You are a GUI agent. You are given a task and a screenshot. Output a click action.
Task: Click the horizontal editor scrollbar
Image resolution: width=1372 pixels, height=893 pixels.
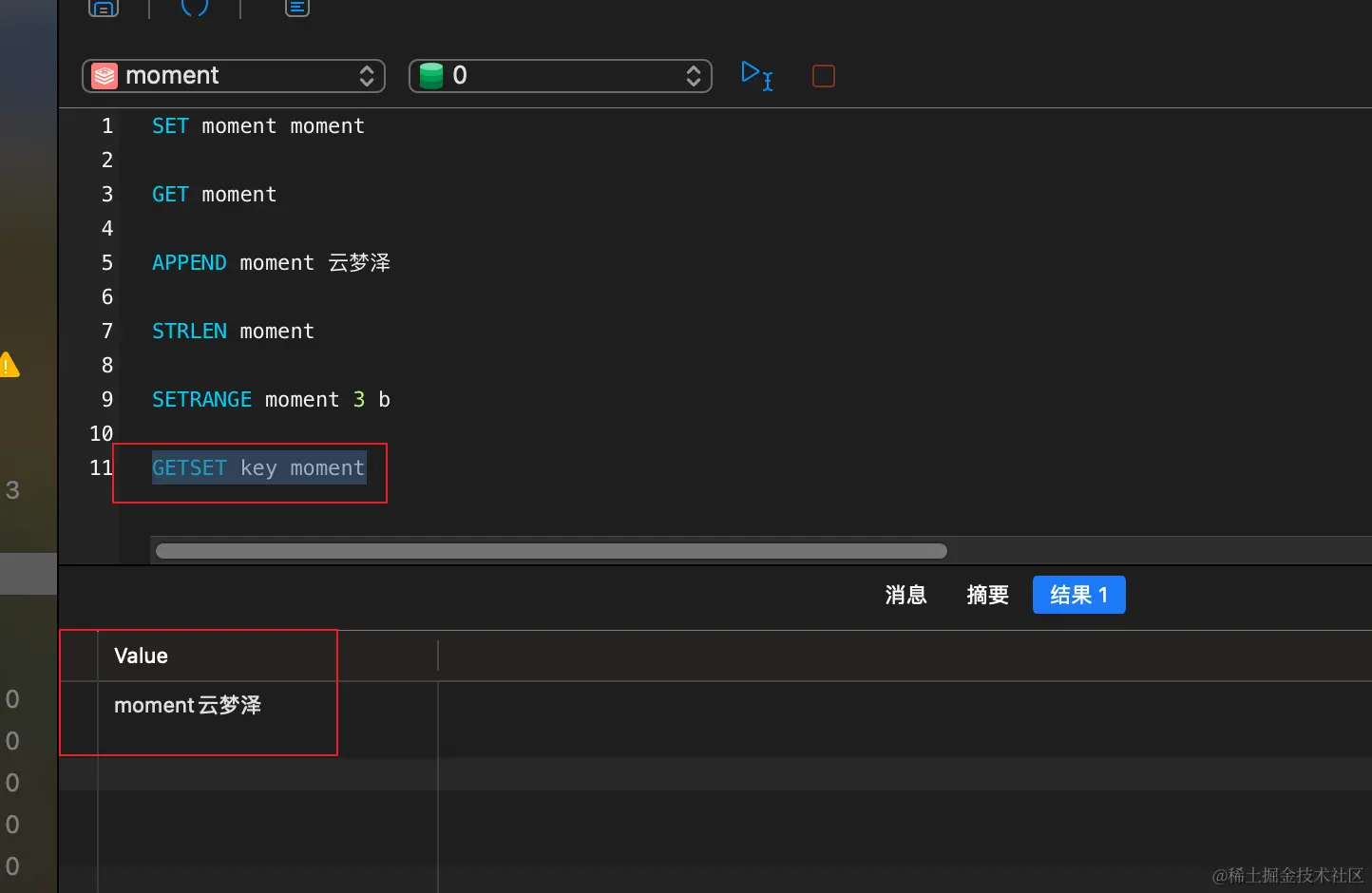551,551
